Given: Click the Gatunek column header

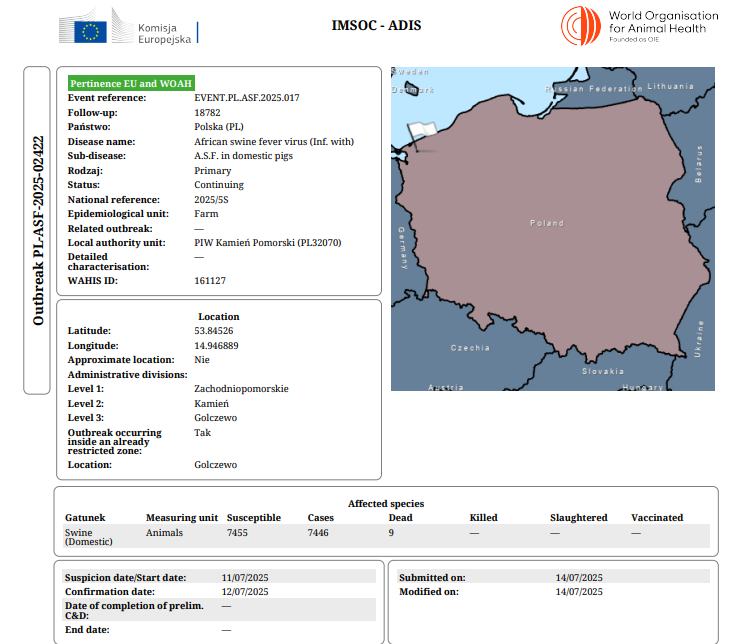Looking at the screenshot, I should pyautogui.click(x=85, y=517).
